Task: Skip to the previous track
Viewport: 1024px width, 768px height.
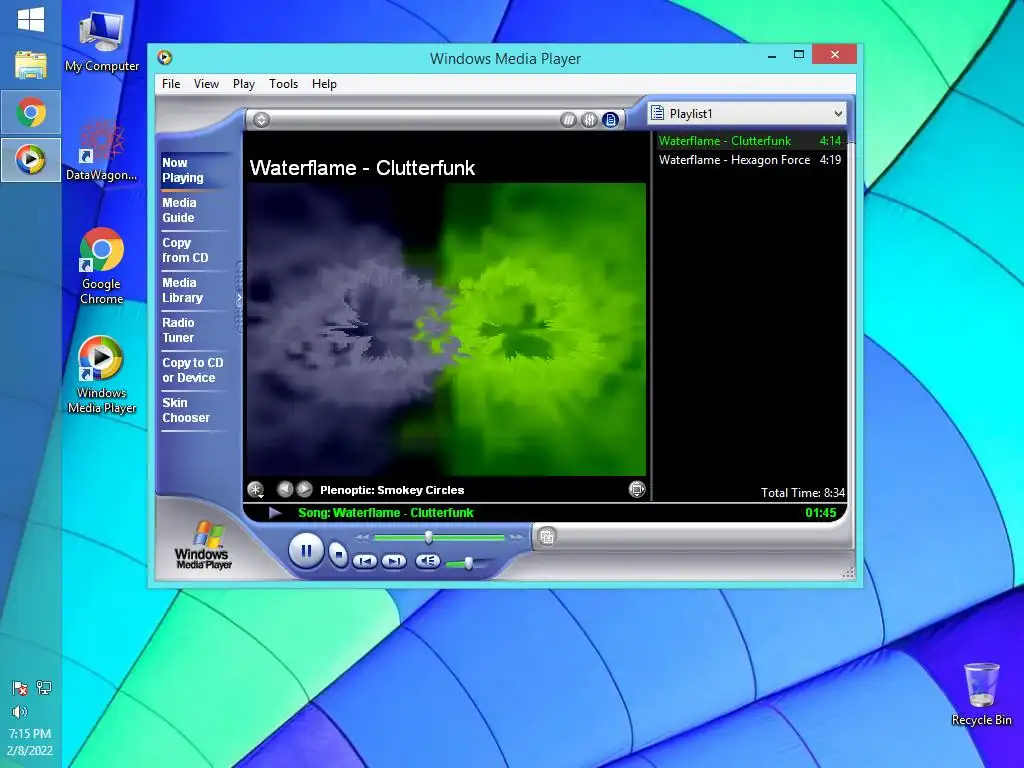Action: coord(365,561)
